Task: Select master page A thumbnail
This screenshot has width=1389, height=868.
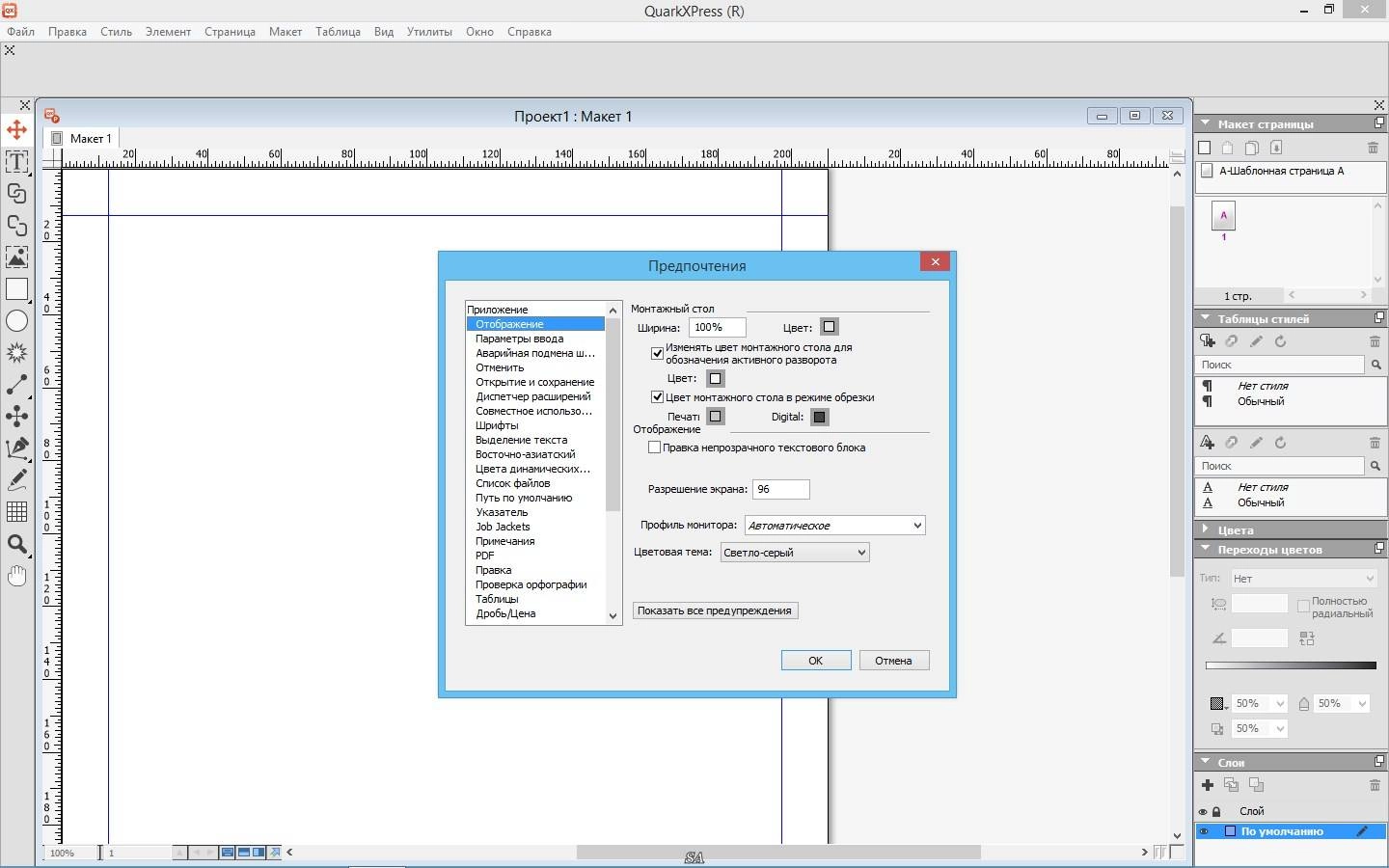Action: pyautogui.click(x=1223, y=216)
